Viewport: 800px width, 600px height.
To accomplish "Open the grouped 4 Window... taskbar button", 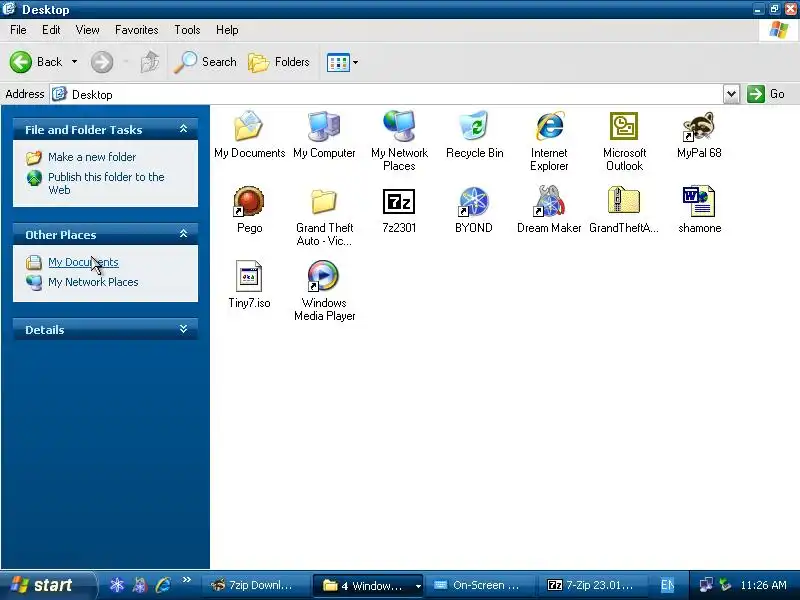I will (367, 585).
